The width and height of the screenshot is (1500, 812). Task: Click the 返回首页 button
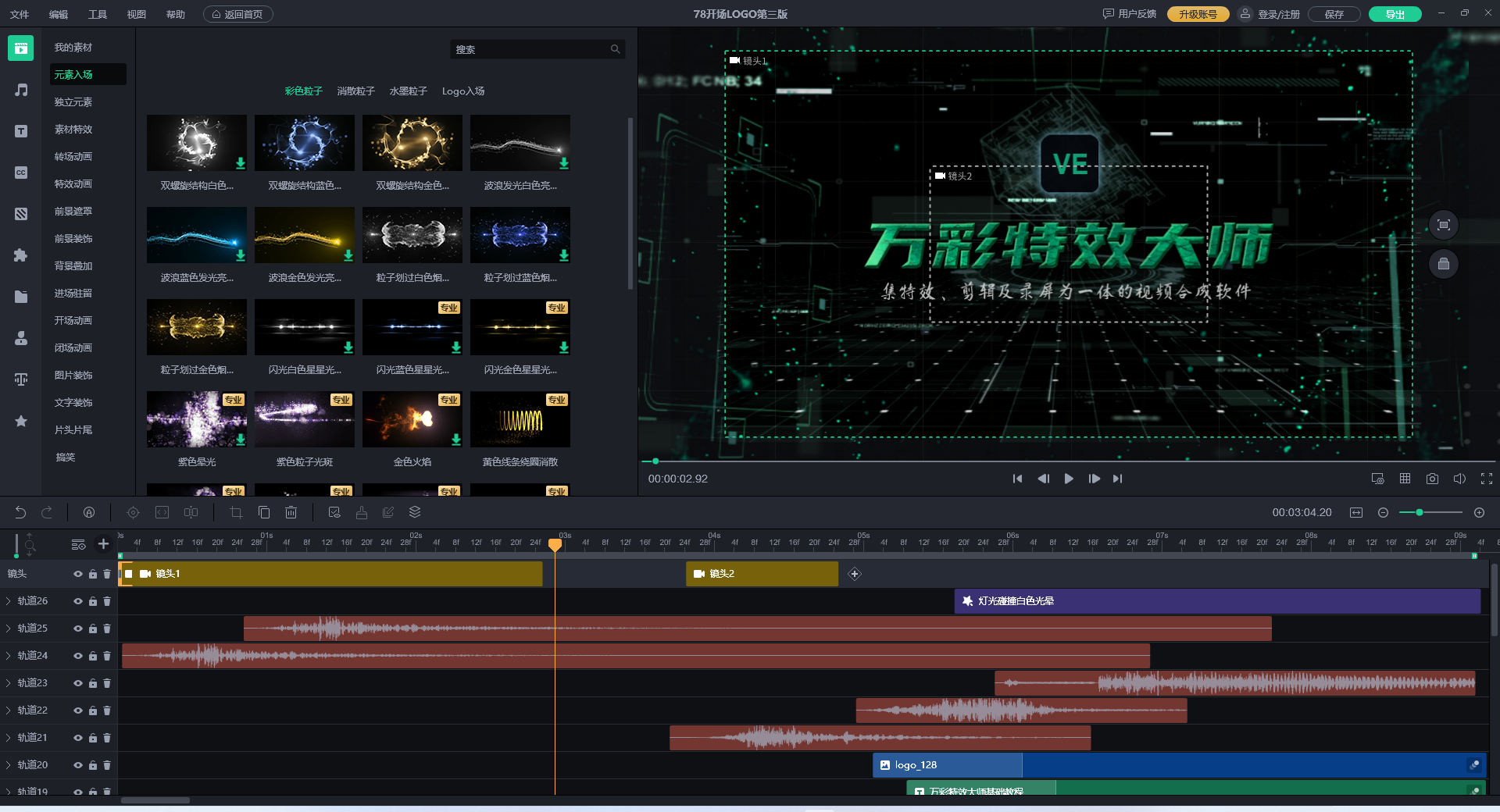pyautogui.click(x=238, y=14)
